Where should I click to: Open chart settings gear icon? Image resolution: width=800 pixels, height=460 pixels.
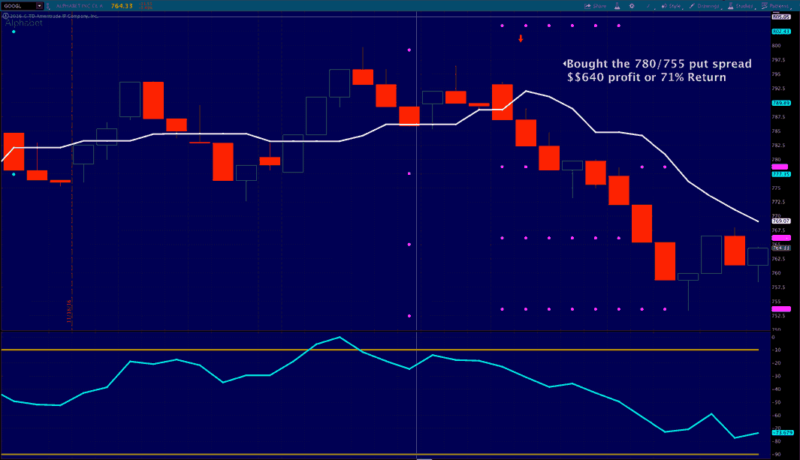(632, 6)
